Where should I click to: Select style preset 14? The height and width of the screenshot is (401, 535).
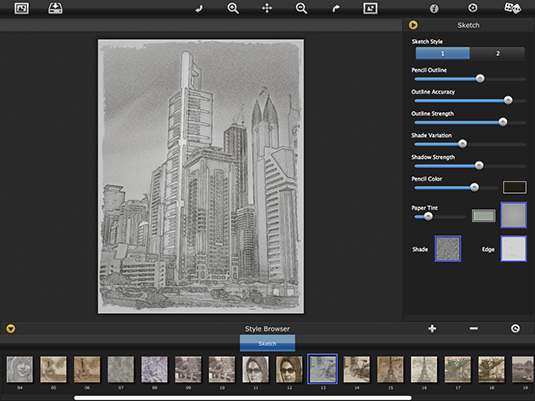pyautogui.click(x=357, y=369)
